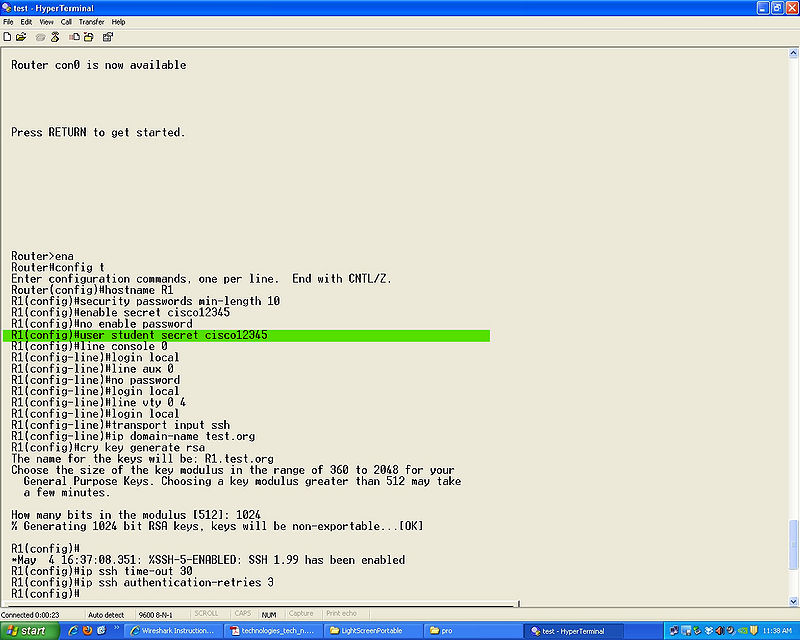Launch Firefox from Quick Launch
Image resolution: width=800 pixels, height=640 pixels.
tap(87, 631)
